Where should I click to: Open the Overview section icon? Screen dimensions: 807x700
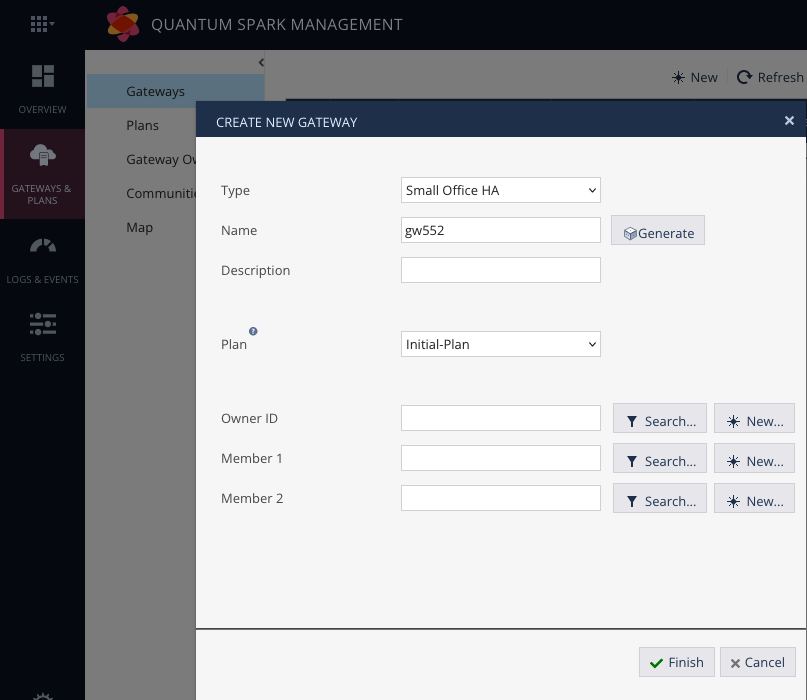point(41,75)
